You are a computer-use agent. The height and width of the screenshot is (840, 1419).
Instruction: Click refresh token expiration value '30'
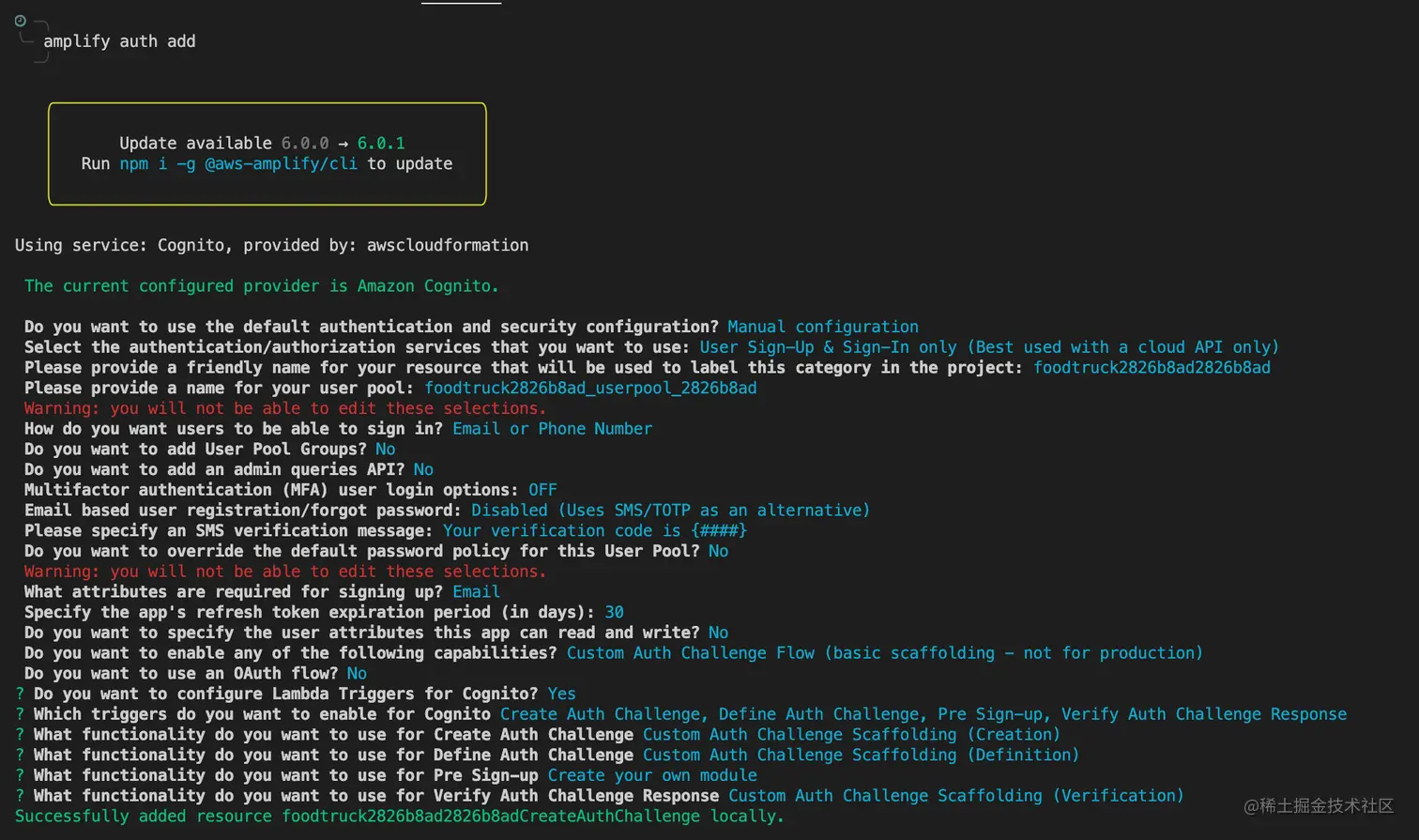coord(615,613)
